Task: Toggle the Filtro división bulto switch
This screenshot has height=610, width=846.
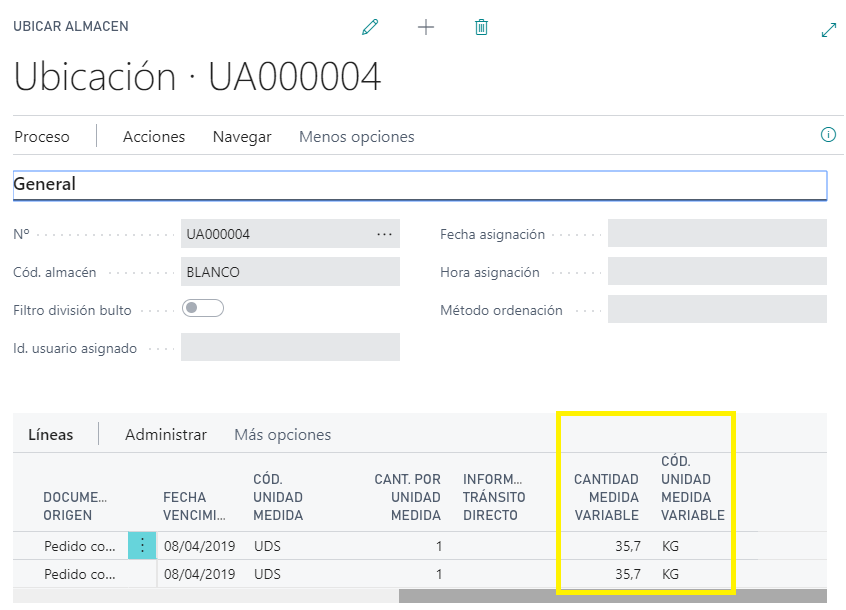Action: [203, 308]
